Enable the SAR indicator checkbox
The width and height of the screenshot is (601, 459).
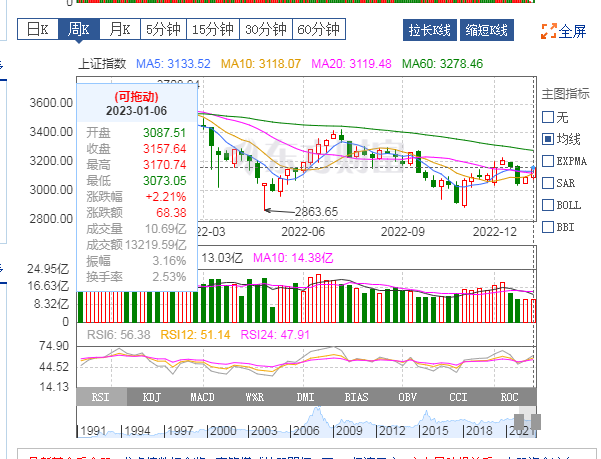pos(548,183)
